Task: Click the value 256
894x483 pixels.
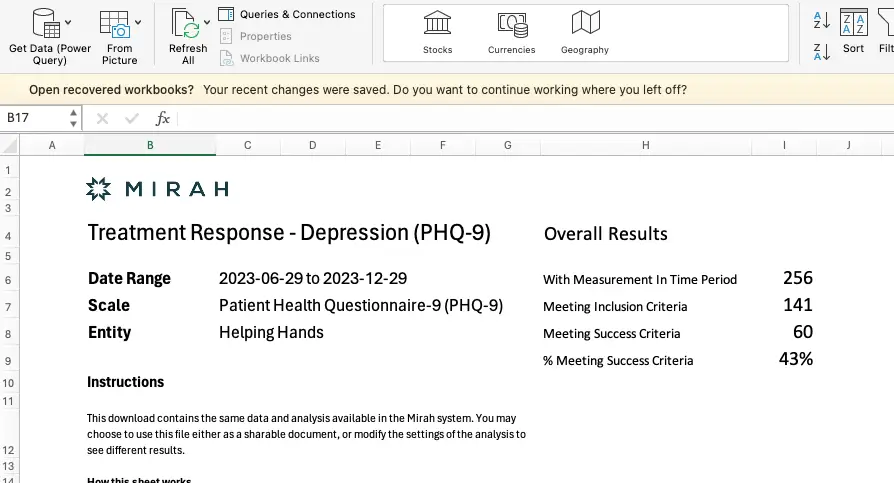Action: (798, 278)
